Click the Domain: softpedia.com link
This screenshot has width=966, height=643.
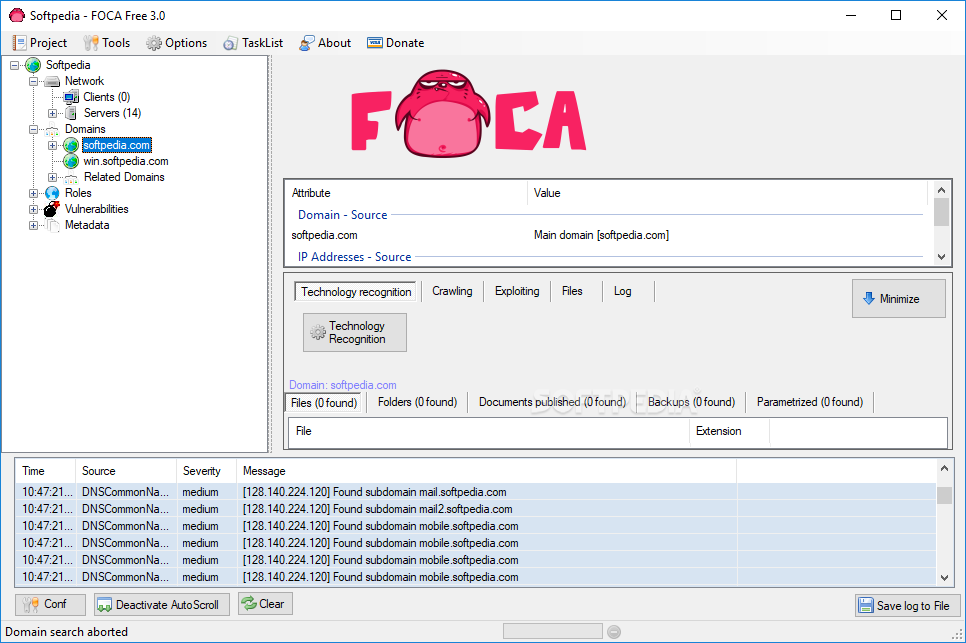343,385
